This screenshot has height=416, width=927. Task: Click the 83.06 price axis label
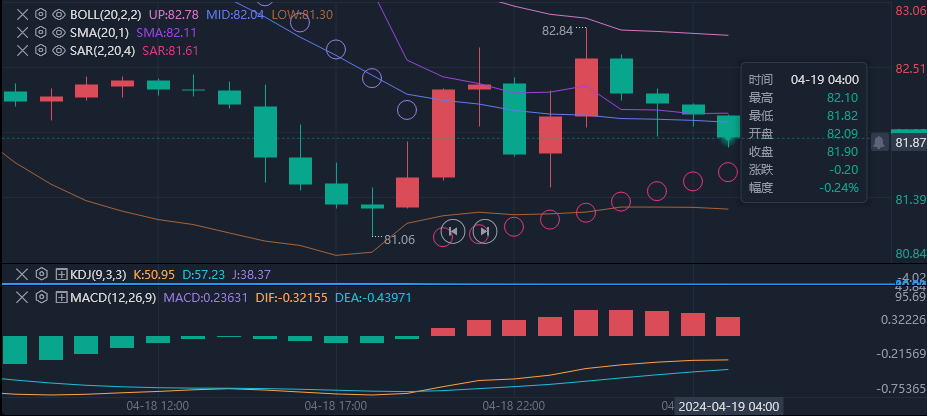[x=911, y=11]
